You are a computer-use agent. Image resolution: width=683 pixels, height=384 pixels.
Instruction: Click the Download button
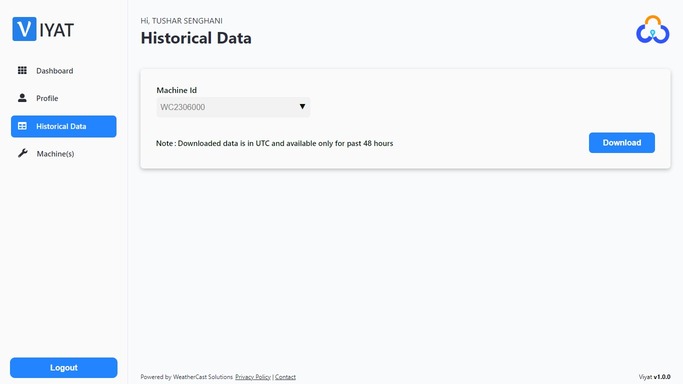(x=622, y=143)
